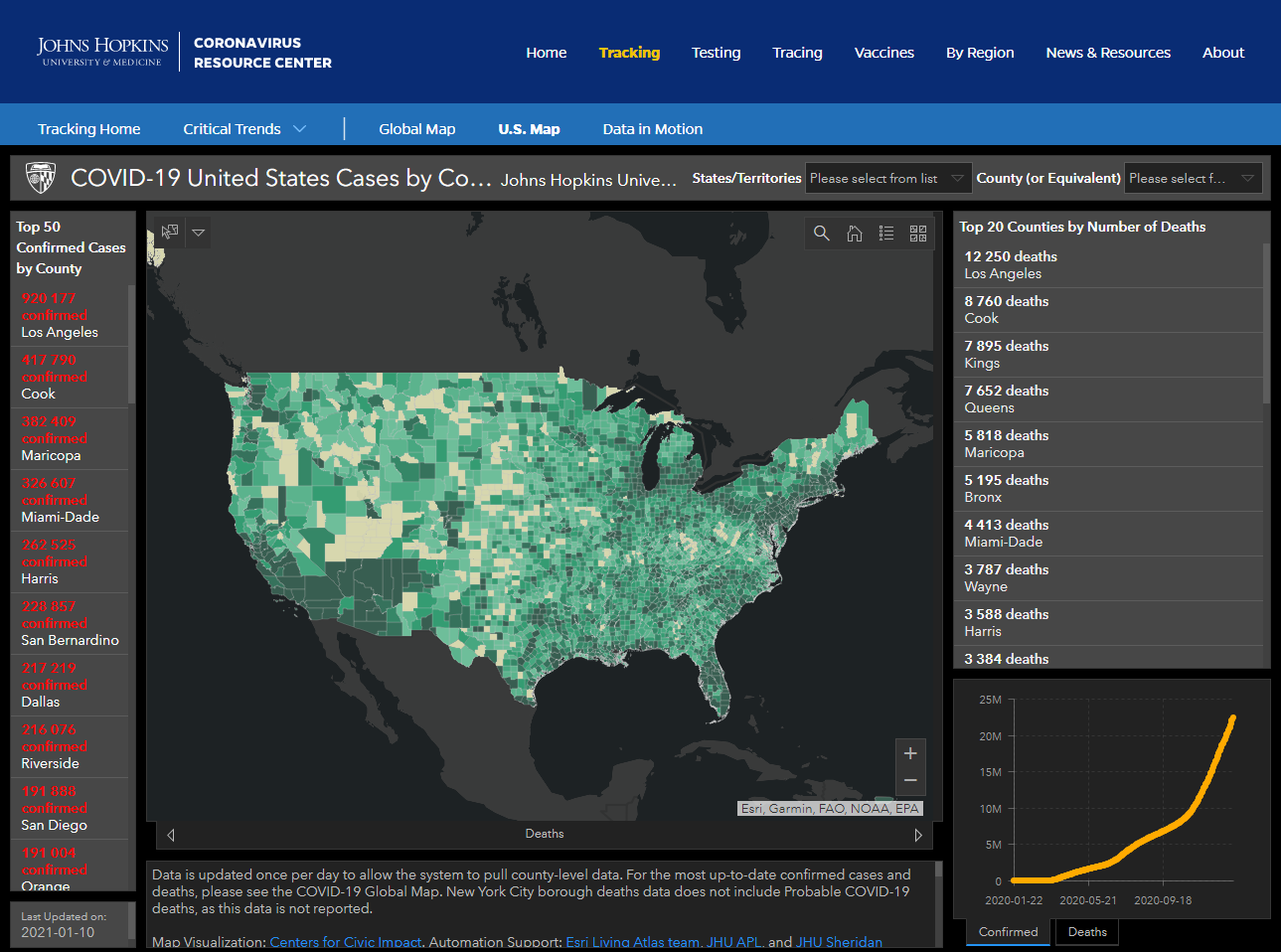Open Centers for Civic Impact link
This screenshot has width=1281, height=952.
346,942
